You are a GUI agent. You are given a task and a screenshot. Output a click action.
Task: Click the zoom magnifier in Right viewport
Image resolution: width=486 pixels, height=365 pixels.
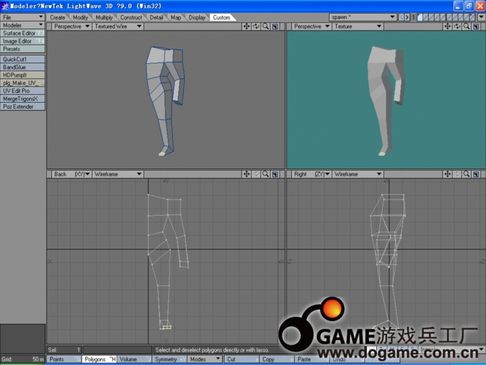tap(466, 174)
